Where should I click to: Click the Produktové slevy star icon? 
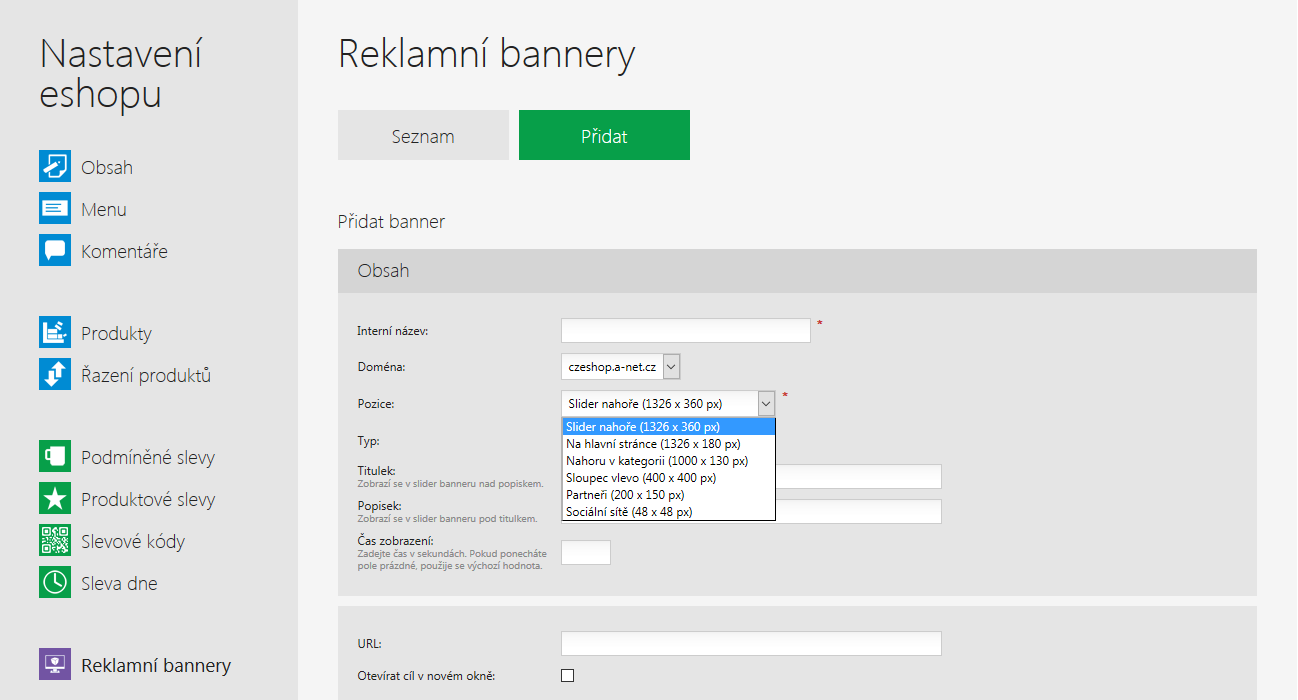point(55,498)
